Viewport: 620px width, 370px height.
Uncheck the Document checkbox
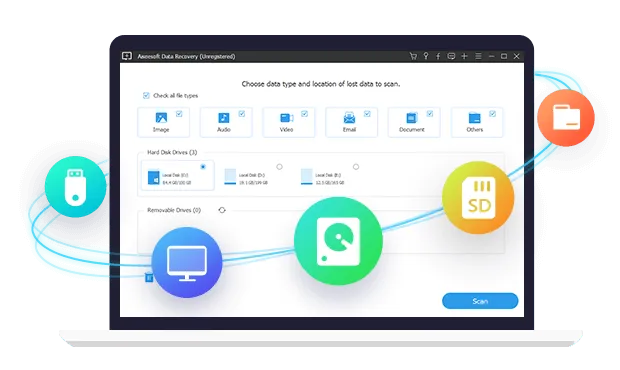[x=430, y=114]
